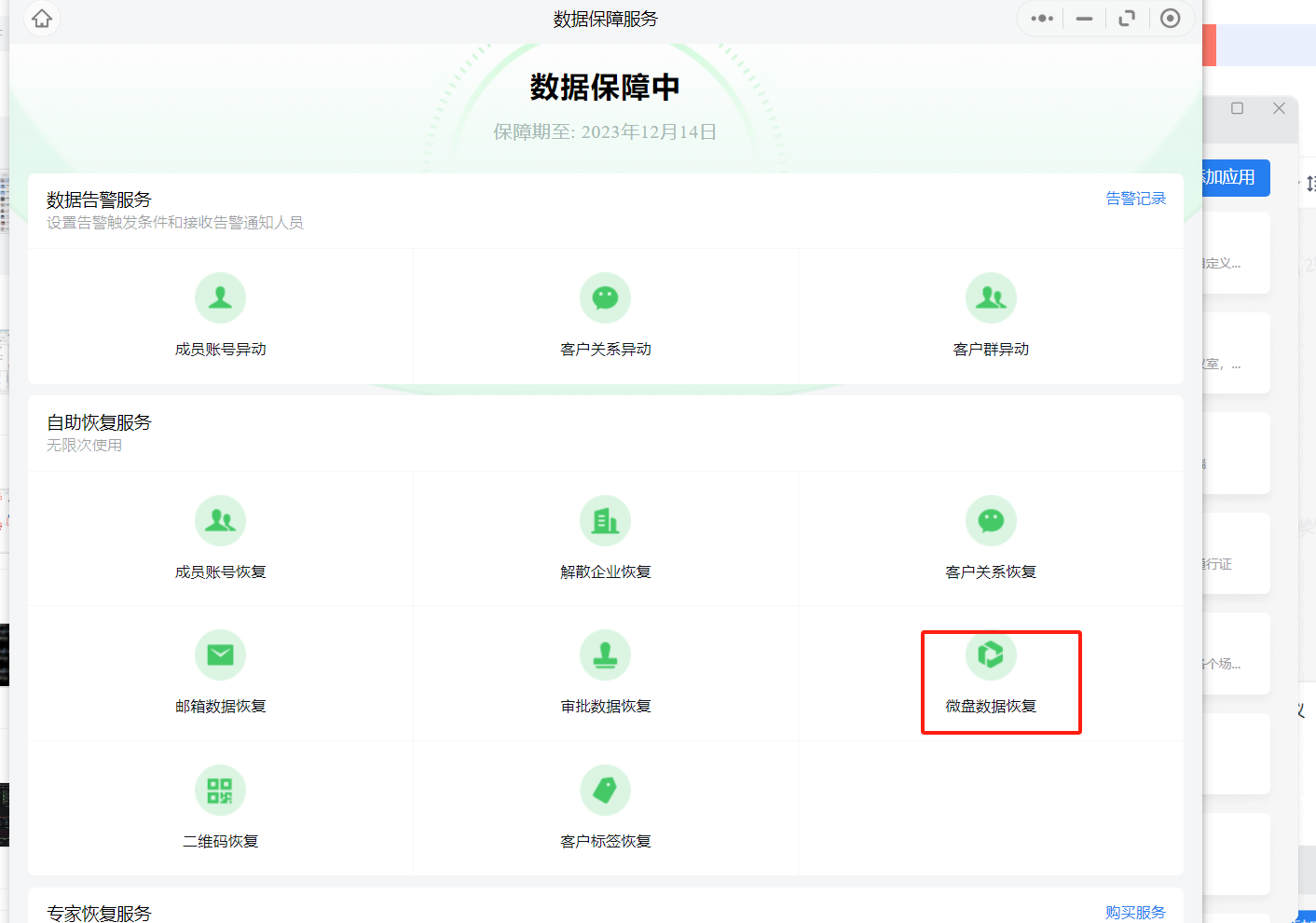The height and width of the screenshot is (923, 1316).
Task: Click the 客户关系异动 label
Action: point(606,349)
